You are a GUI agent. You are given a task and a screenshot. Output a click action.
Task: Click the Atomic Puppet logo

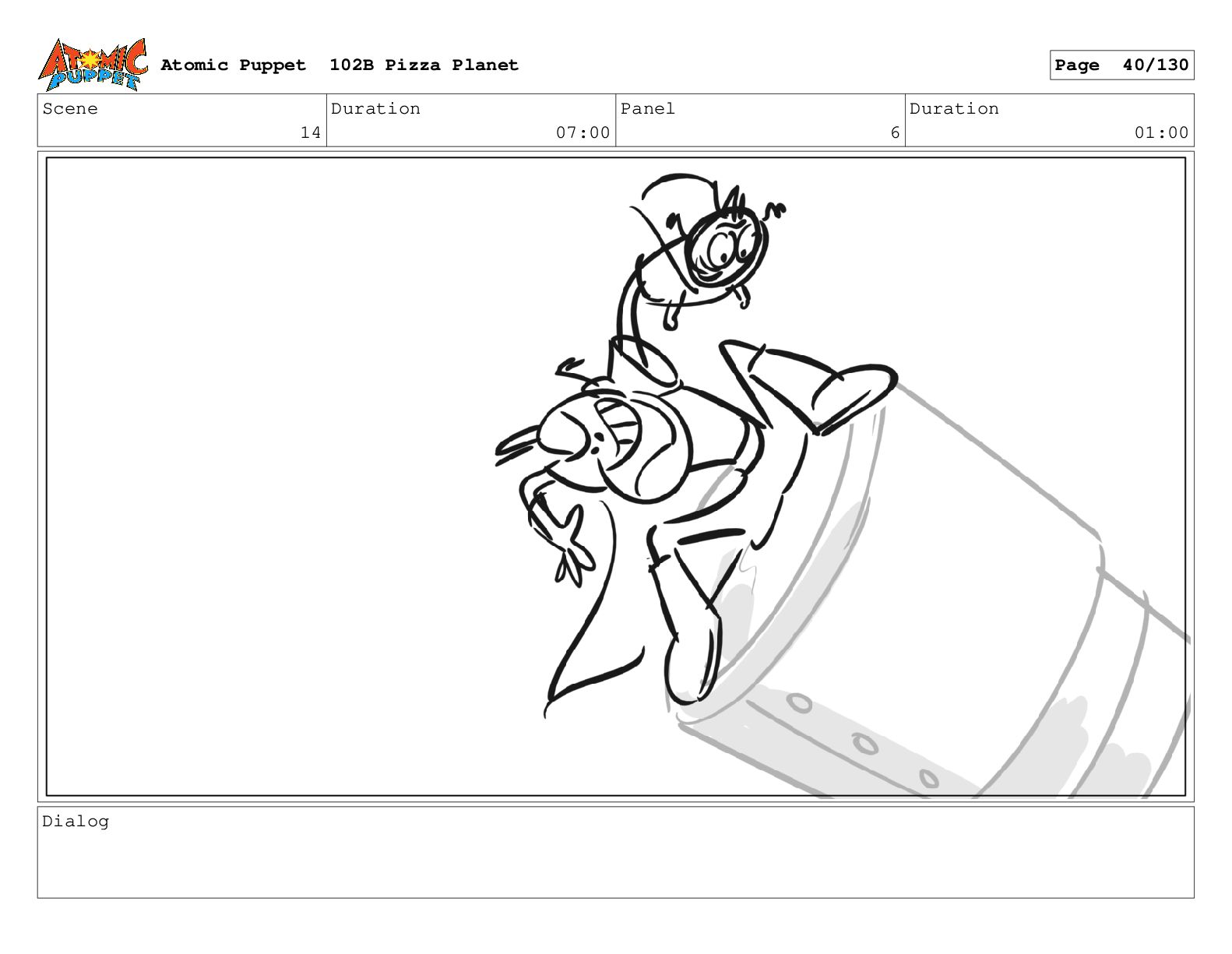(x=93, y=65)
